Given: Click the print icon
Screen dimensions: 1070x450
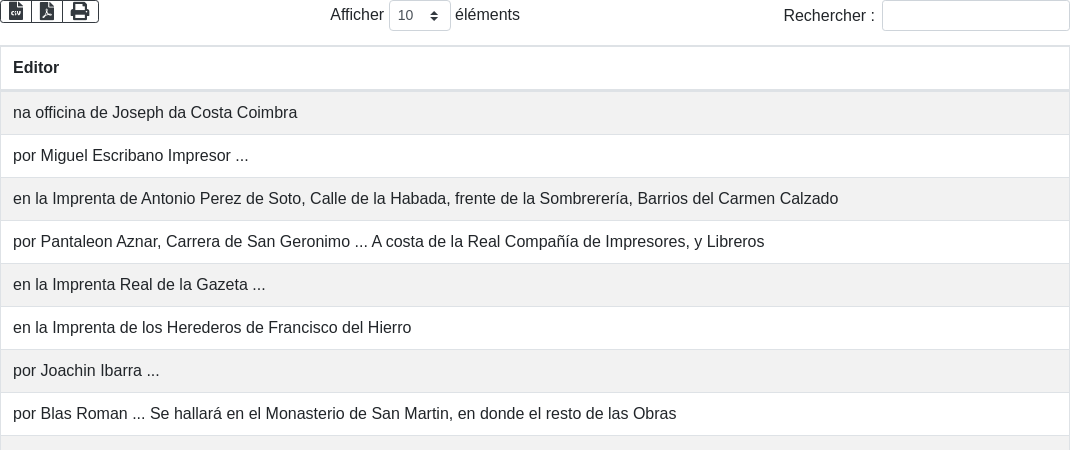Looking at the screenshot, I should point(80,11).
